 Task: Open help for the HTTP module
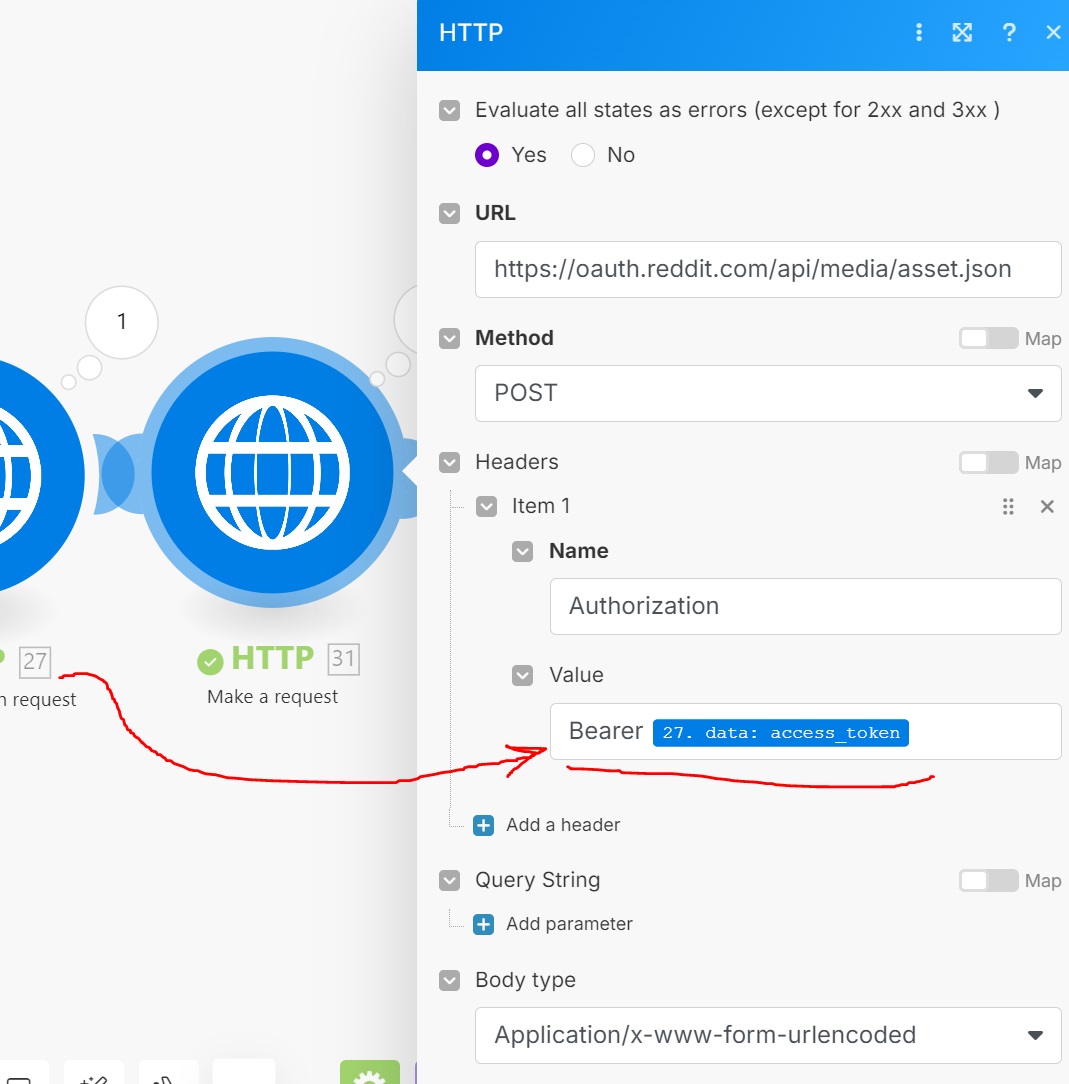point(1009,32)
